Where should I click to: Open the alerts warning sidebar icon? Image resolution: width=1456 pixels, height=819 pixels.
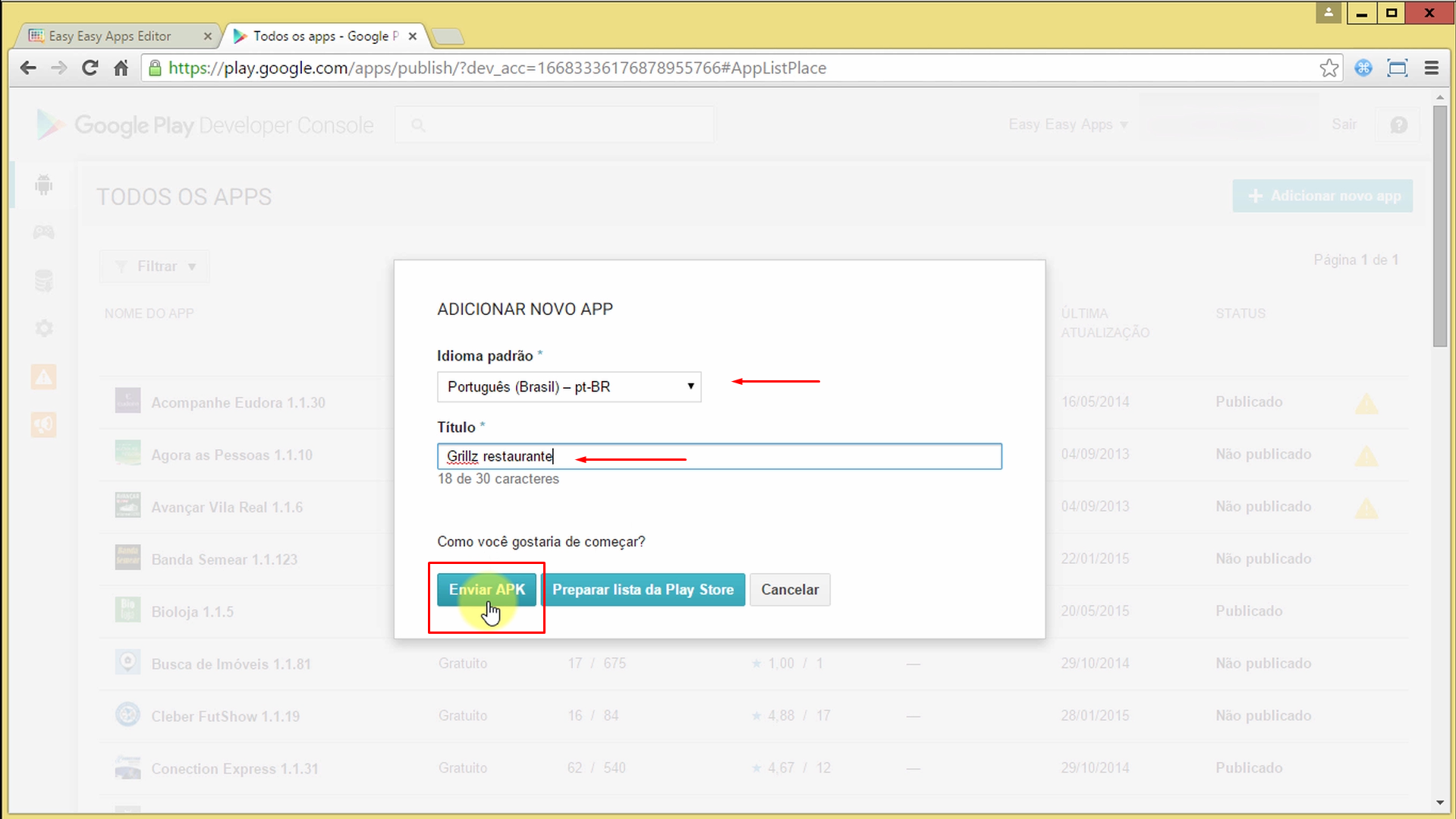coord(44,376)
